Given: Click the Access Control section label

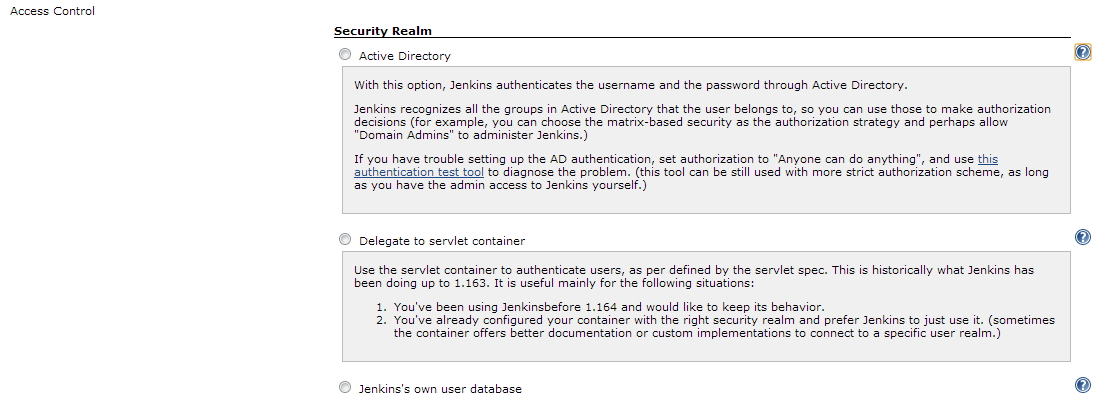Looking at the screenshot, I should click(x=52, y=11).
